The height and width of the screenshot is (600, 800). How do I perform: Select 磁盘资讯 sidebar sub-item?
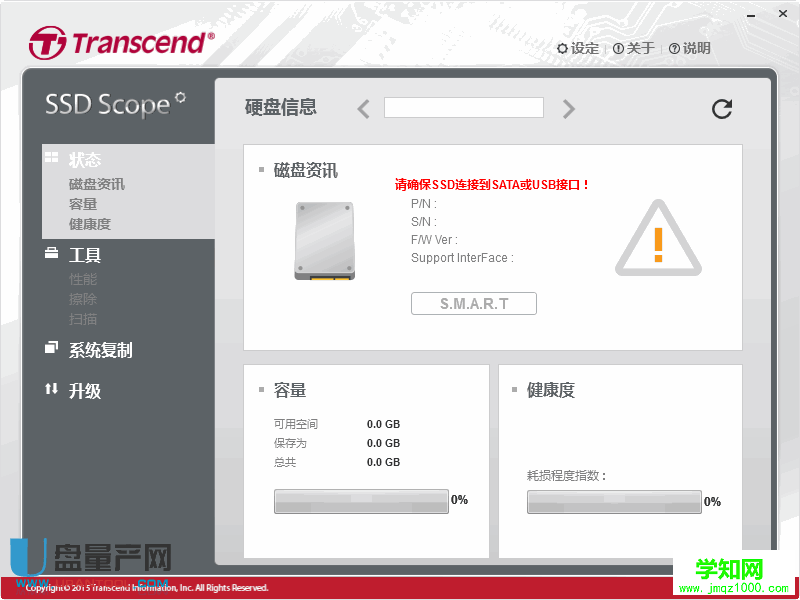[x=97, y=184]
